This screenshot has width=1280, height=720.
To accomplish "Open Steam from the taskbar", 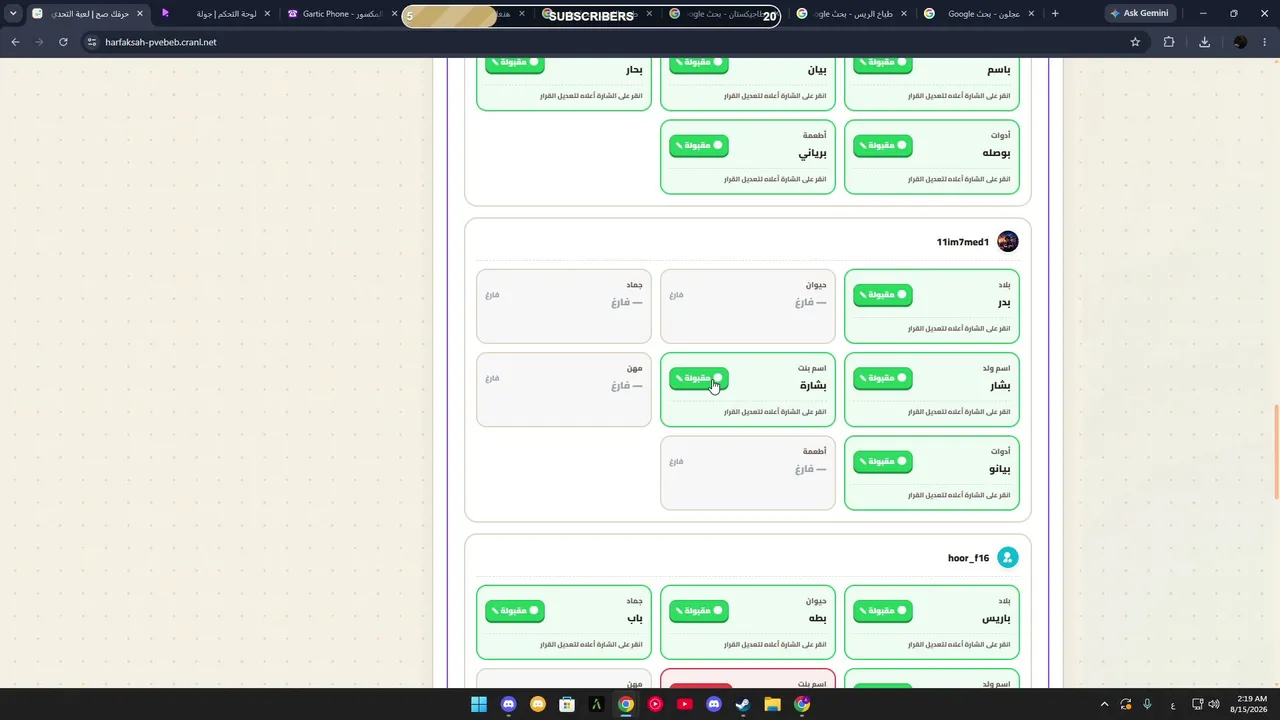I will point(743,704).
